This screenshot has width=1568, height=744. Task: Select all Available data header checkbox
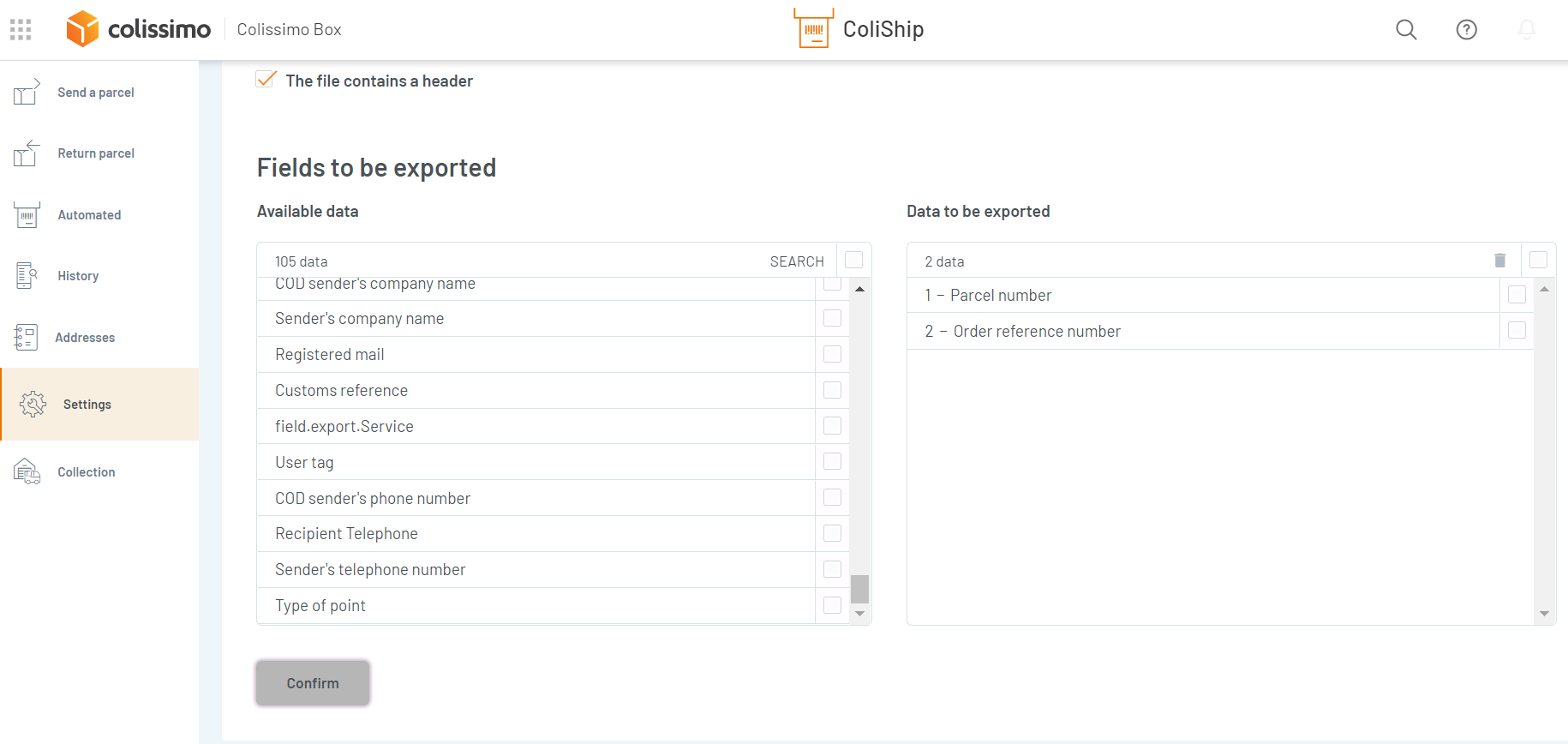(853, 260)
